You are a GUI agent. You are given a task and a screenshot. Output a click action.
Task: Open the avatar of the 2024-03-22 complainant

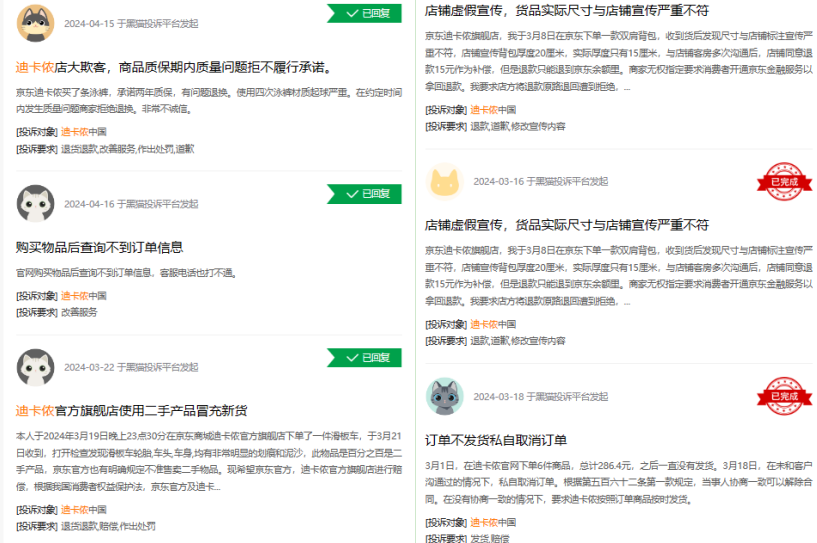35,367
